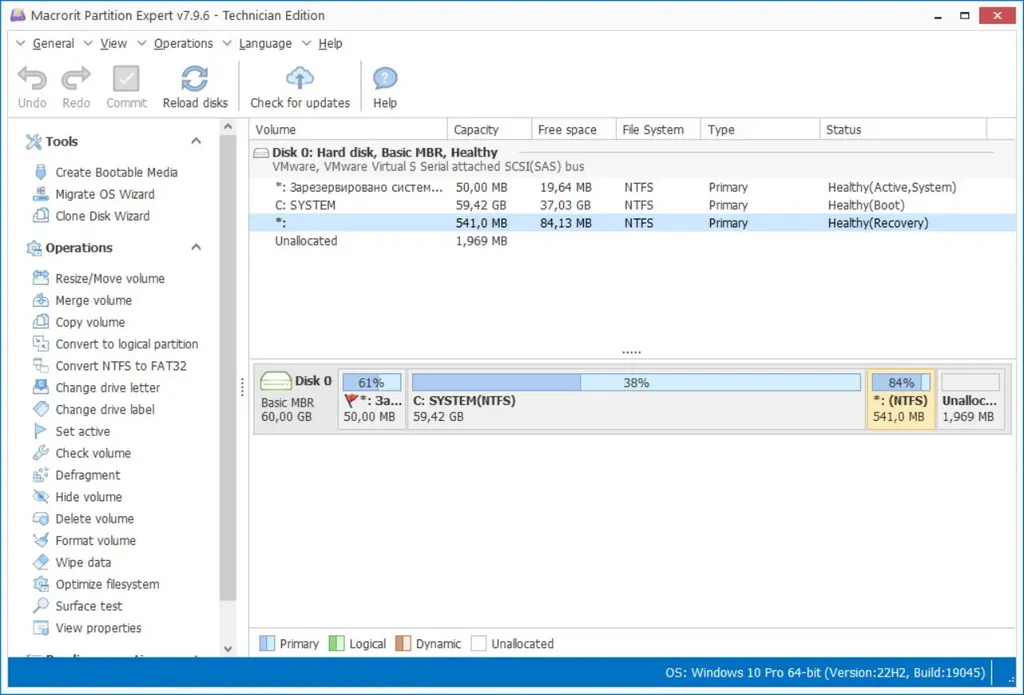
Task: Sort by the Free space column header
Action: (574, 129)
